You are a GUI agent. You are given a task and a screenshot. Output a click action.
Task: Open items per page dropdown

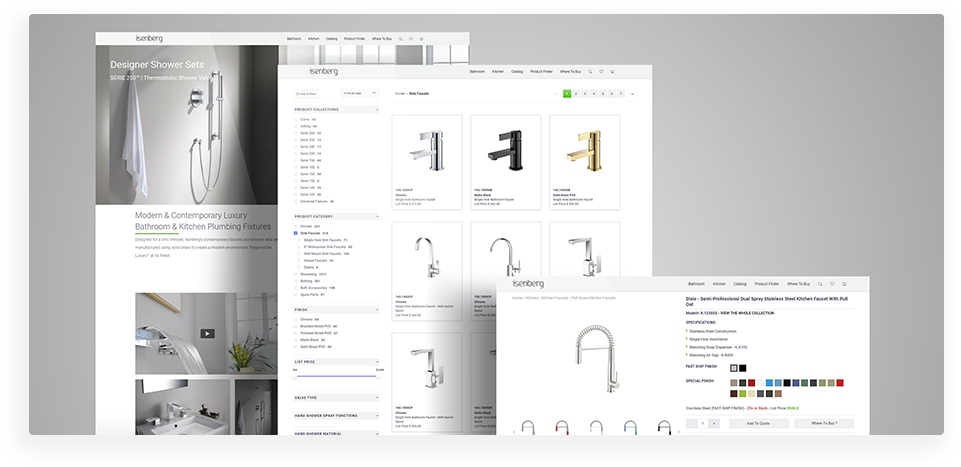[360, 93]
